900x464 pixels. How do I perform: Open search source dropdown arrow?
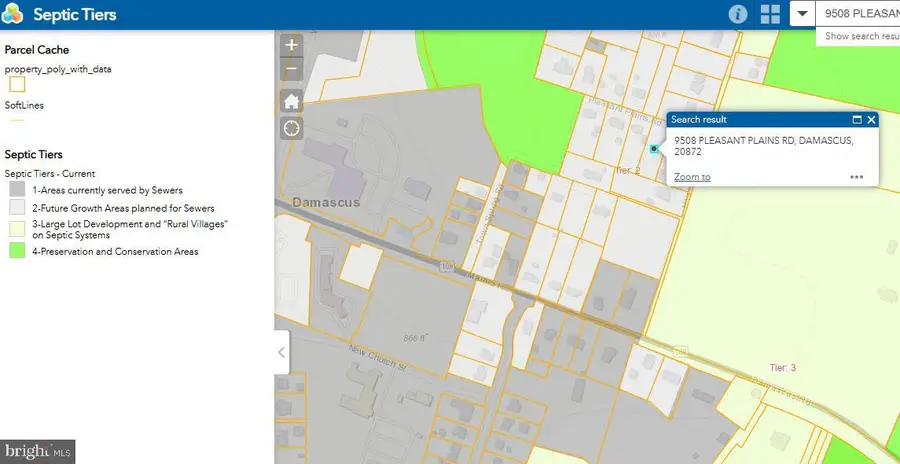pyautogui.click(x=802, y=13)
